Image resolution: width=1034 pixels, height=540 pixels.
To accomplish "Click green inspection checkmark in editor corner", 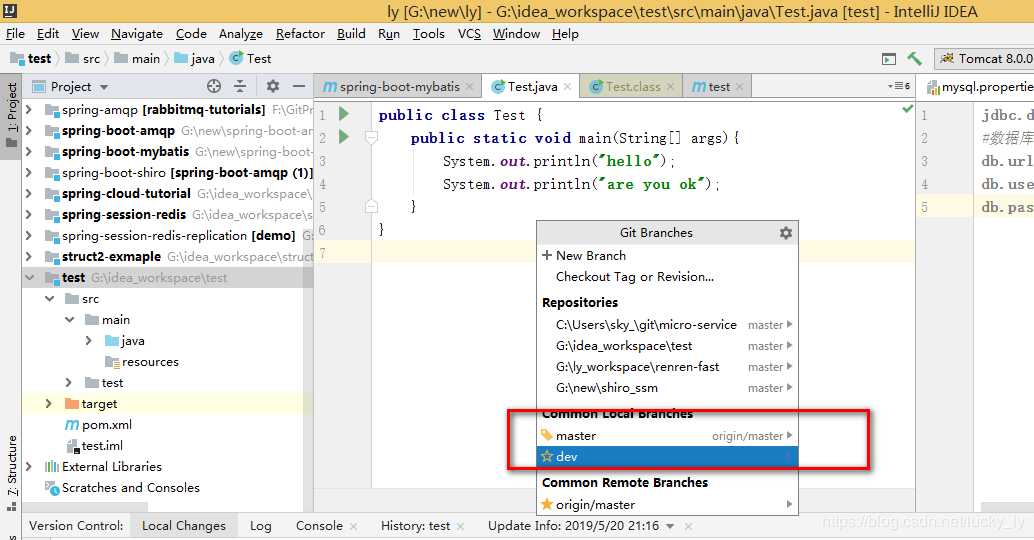I will click(x=907, y=109).
